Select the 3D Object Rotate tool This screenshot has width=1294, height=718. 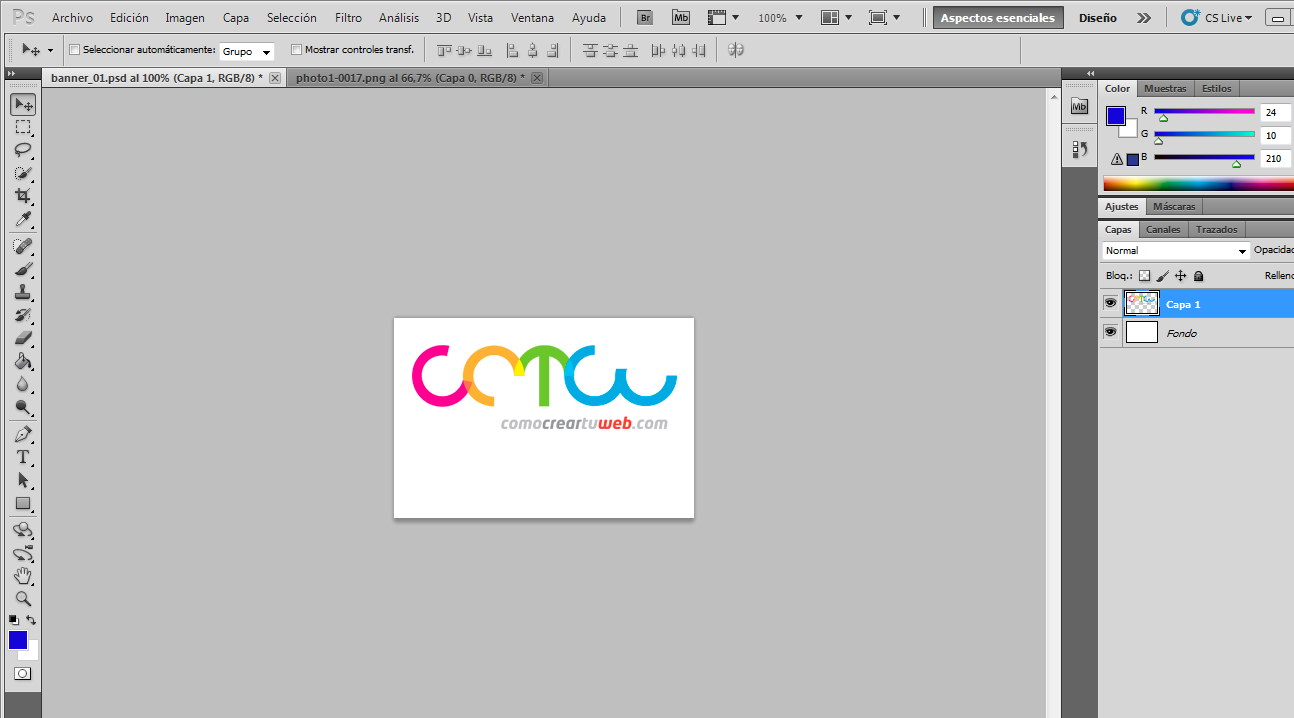click(23, 530)
